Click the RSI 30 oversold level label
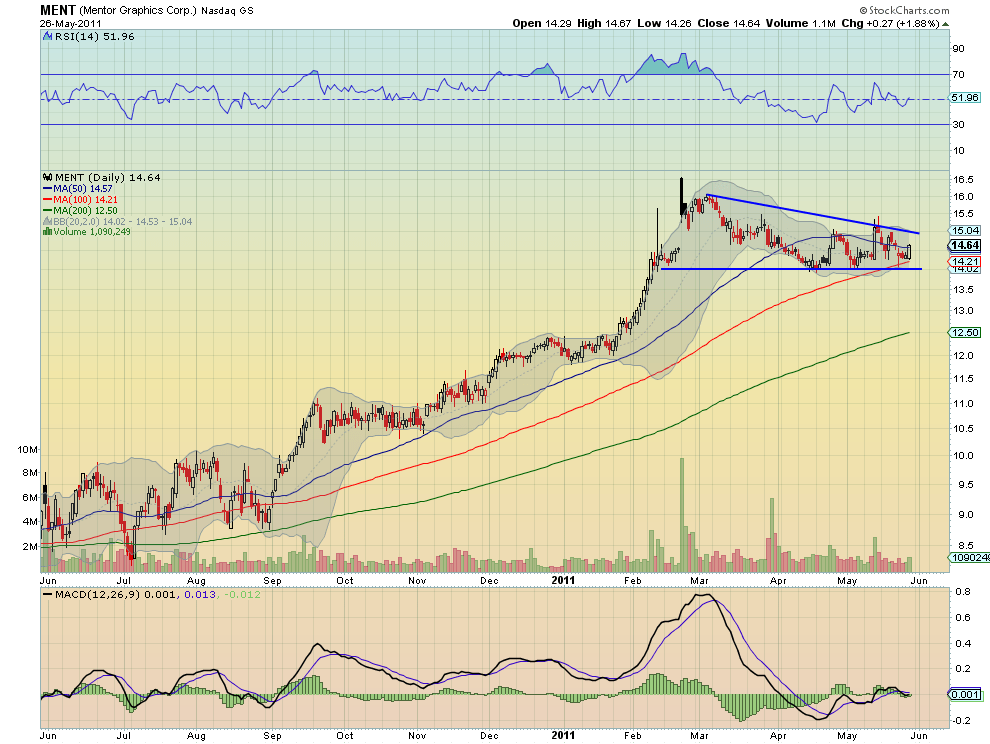 pyautogui.click(x=958, y=124)
